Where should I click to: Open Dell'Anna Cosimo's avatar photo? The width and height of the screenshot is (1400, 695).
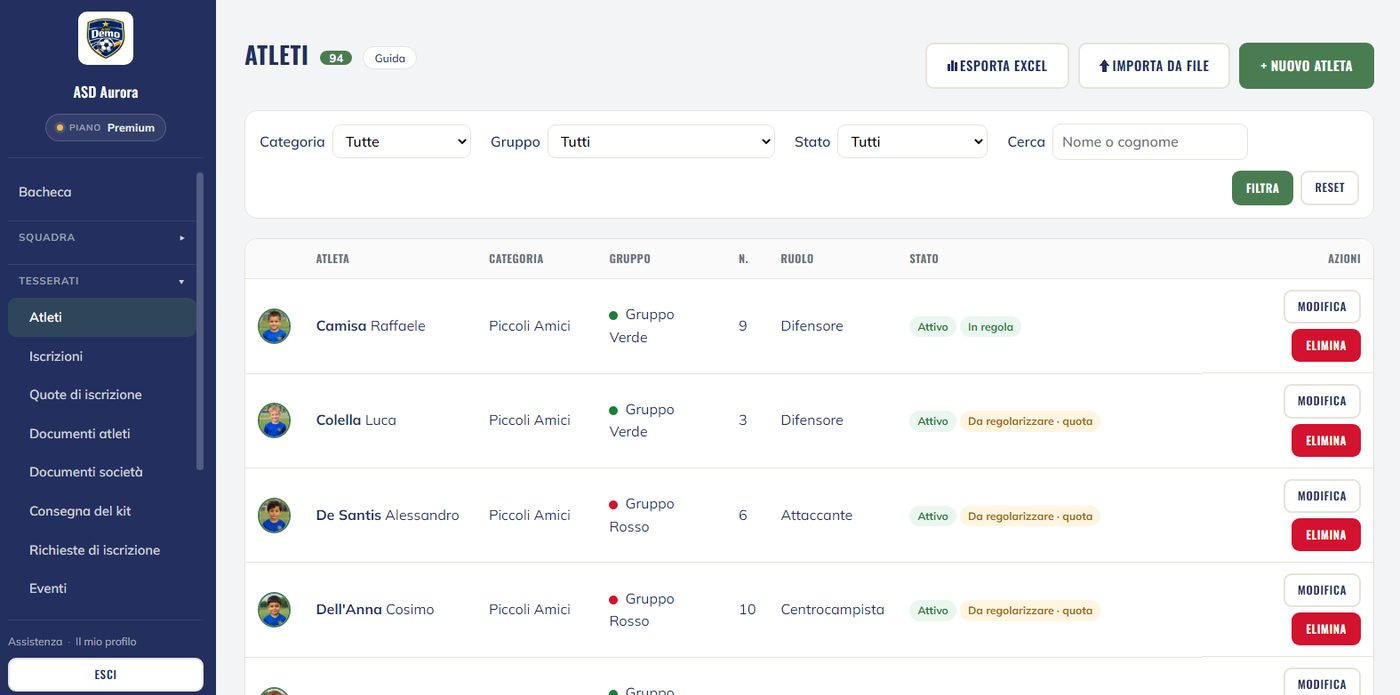click(274, 609)
